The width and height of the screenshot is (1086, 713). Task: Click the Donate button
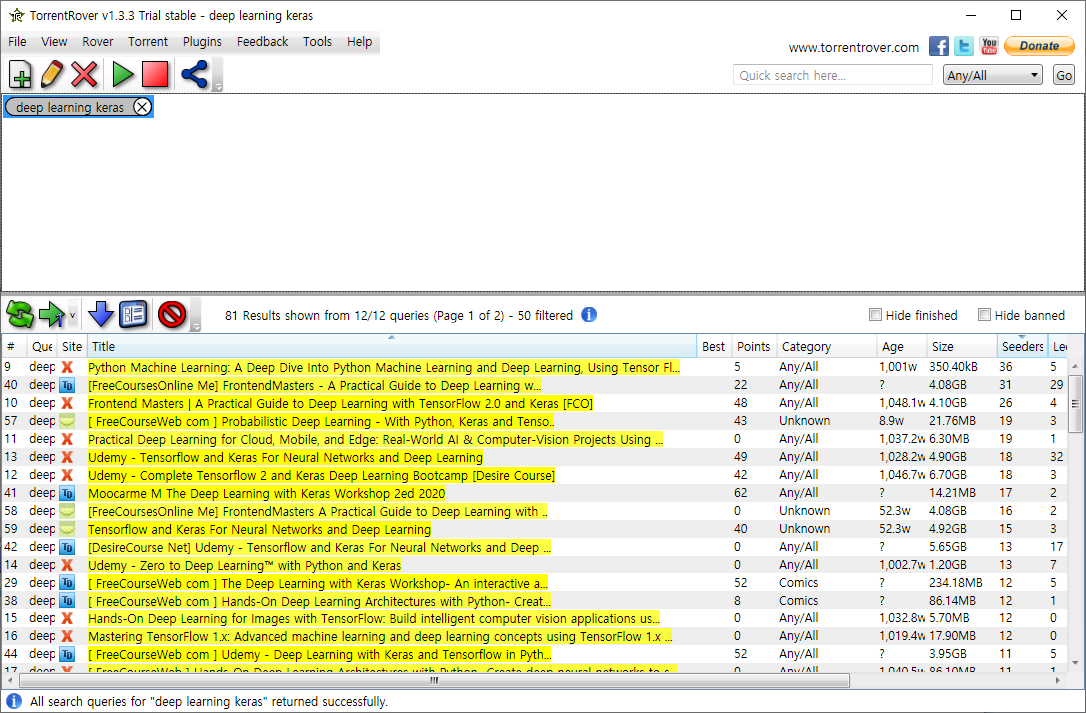pyautogui.click(x=1039, y=46)
